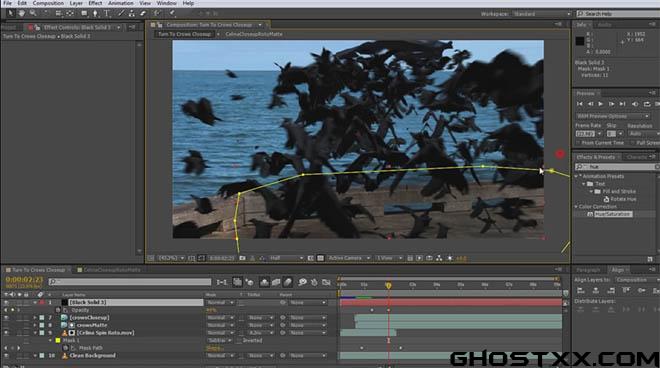Image resolution: width=660 pixels, height=368 pixels.
Task: Select the Hand tool
Action: (21, 13)
